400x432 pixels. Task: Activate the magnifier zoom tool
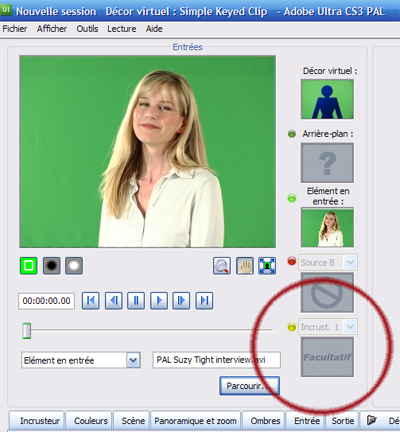click(x=222, y=266)
